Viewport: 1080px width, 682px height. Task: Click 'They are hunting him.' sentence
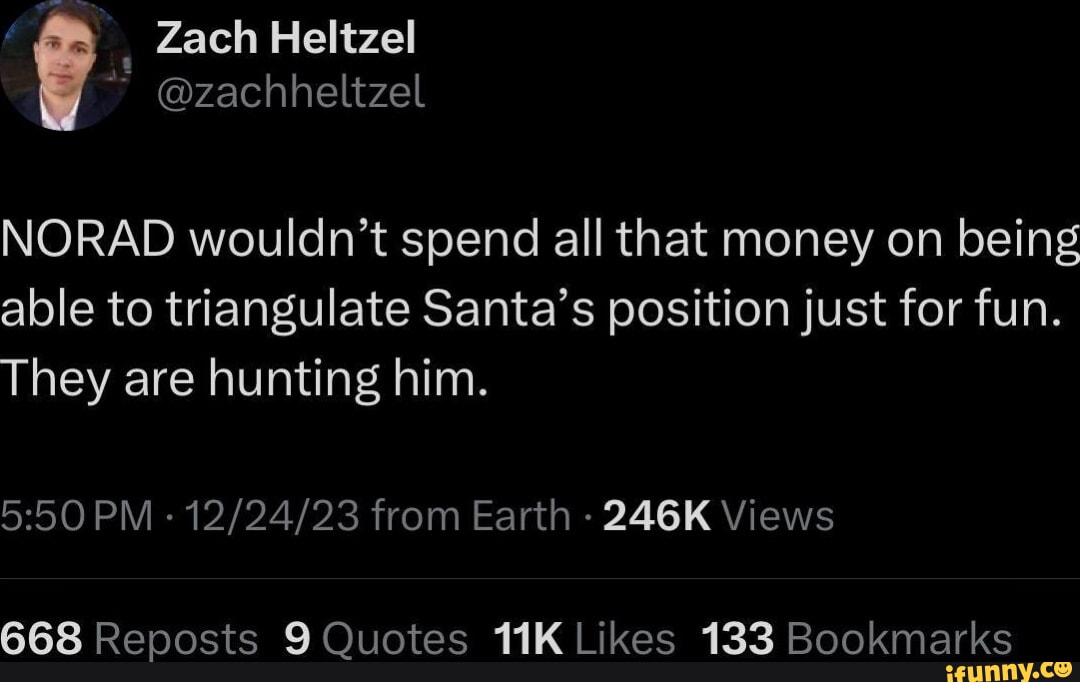(x=242, y=378)
